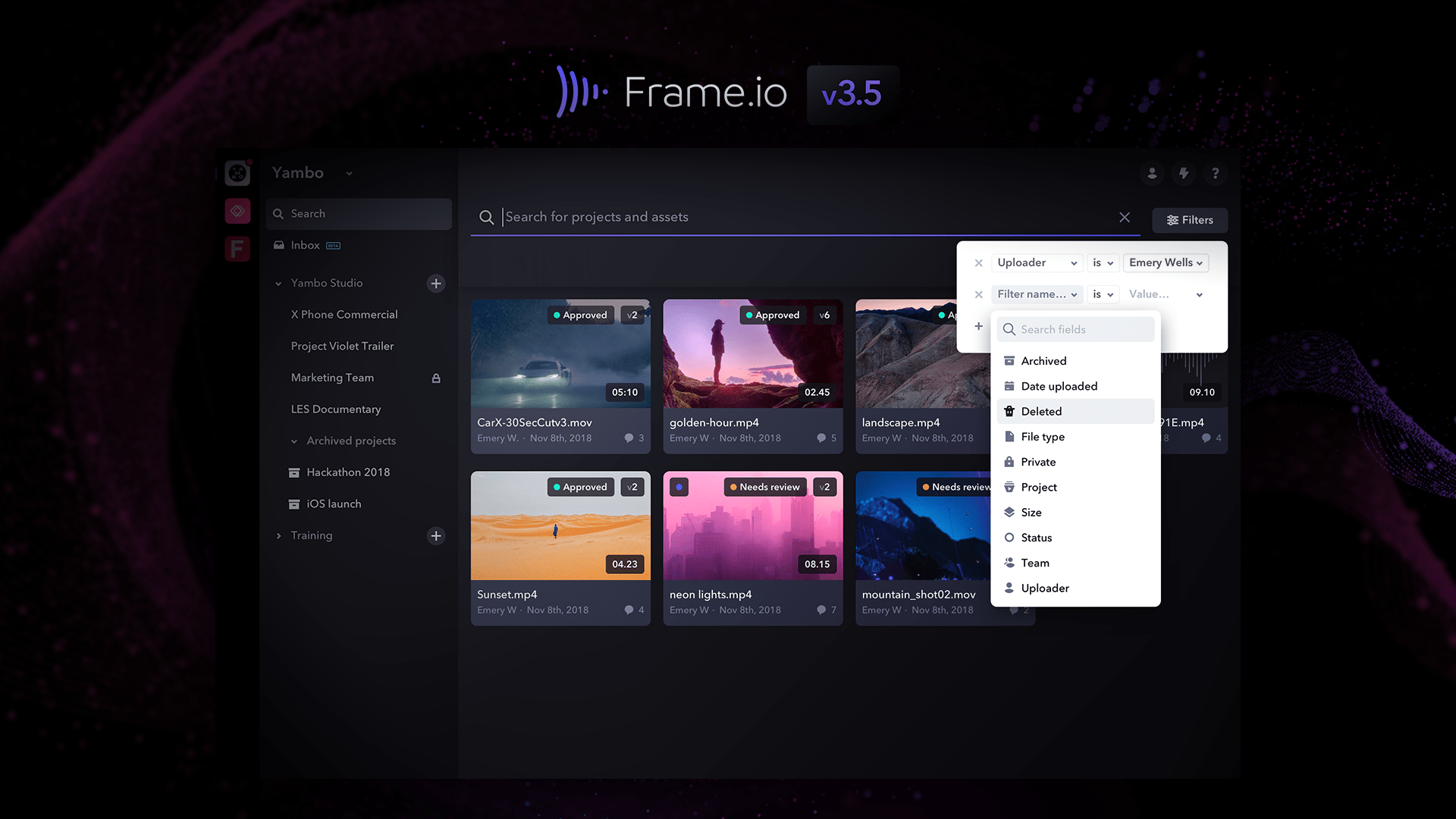Select the Hackathon 2018 archive icon
Screen dimensions: 1456x819
tap(294, 472)
